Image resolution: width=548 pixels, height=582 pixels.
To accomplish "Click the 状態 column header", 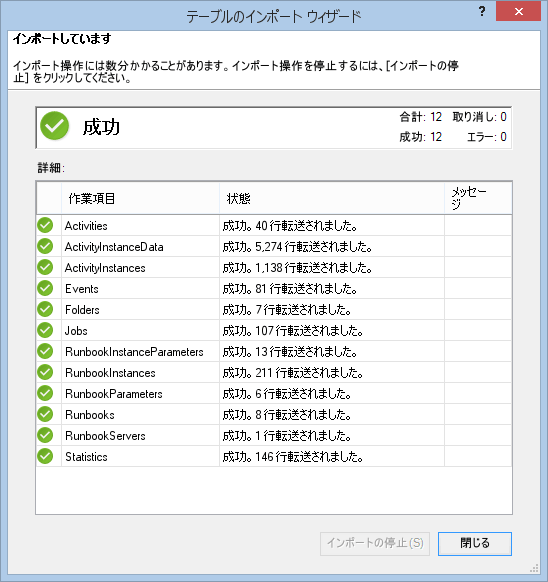I will click(x=332, y=198).
